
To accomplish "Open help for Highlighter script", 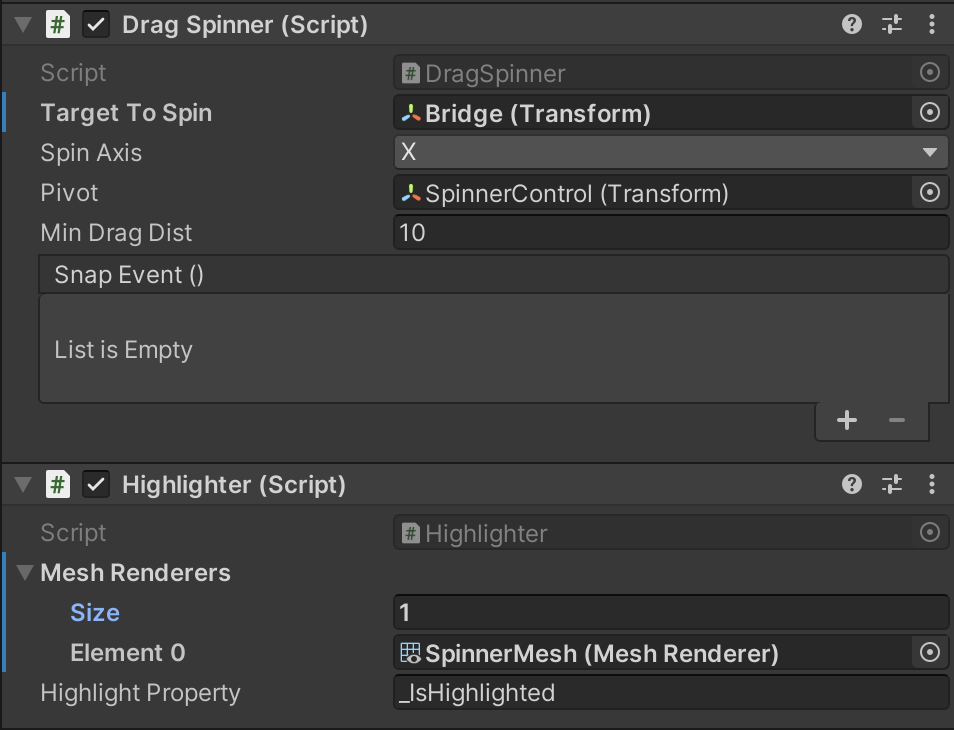I will [x=852, y=485].
